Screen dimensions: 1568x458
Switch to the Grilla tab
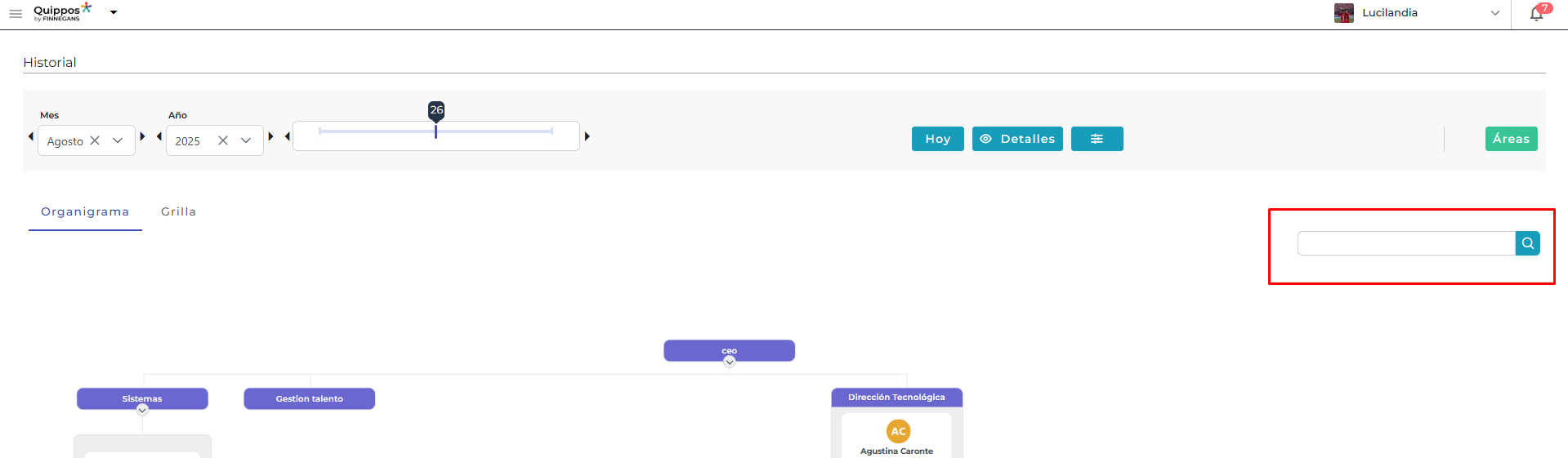(x=178, y=211)
